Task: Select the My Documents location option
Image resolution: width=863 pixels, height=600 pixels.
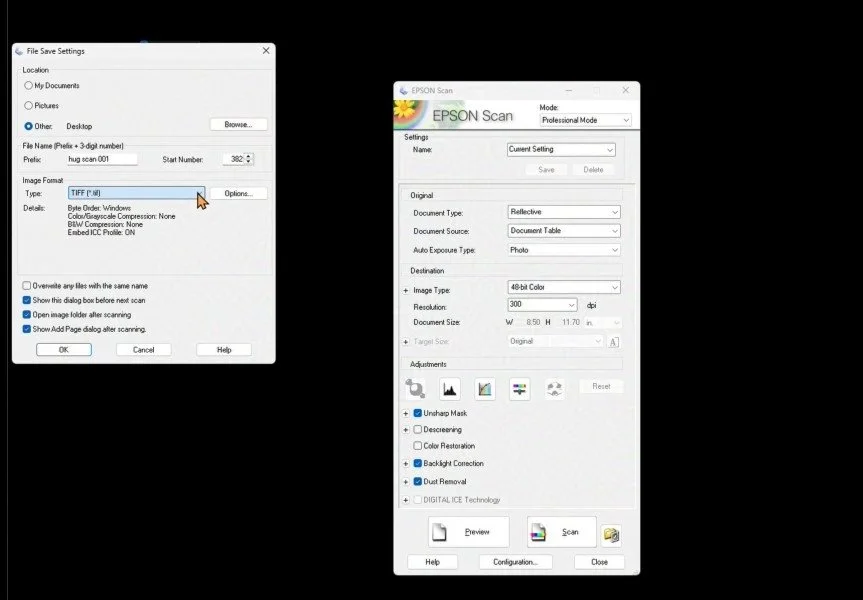Action: pos(28,85)
